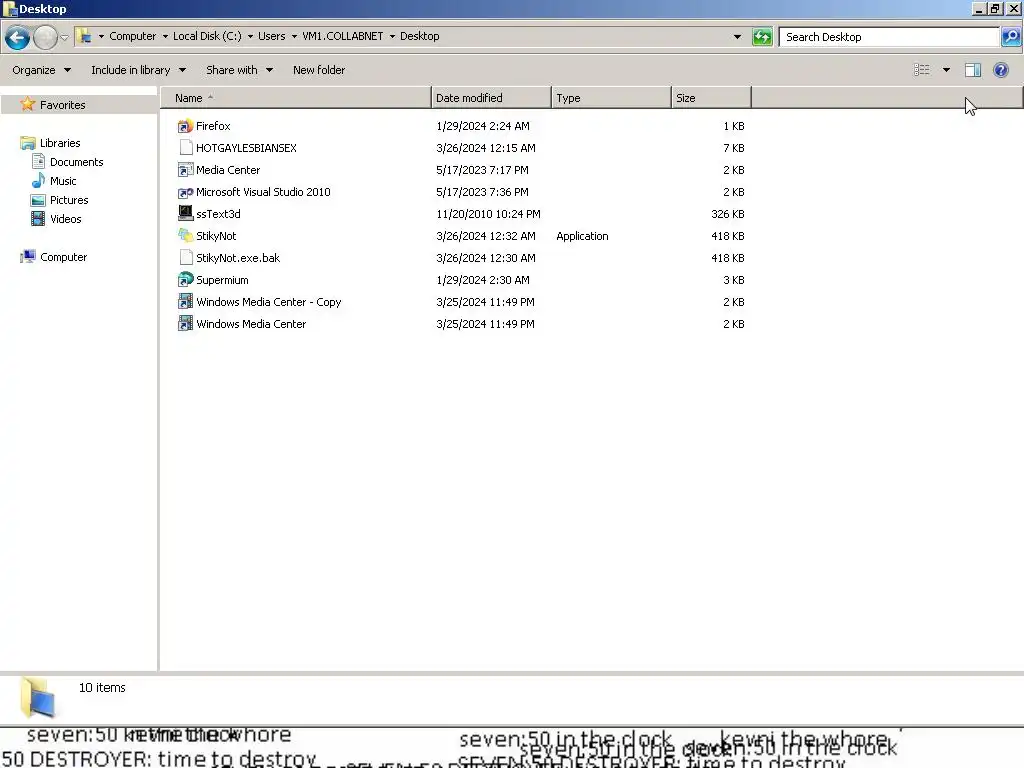Sort by the Size column header

pyautogui.click(x=711, y=98)
